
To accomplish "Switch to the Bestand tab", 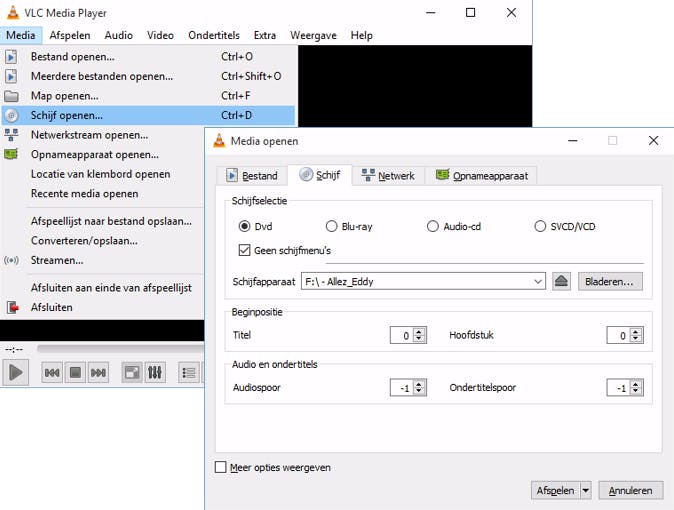I will [x=252, y=176].
